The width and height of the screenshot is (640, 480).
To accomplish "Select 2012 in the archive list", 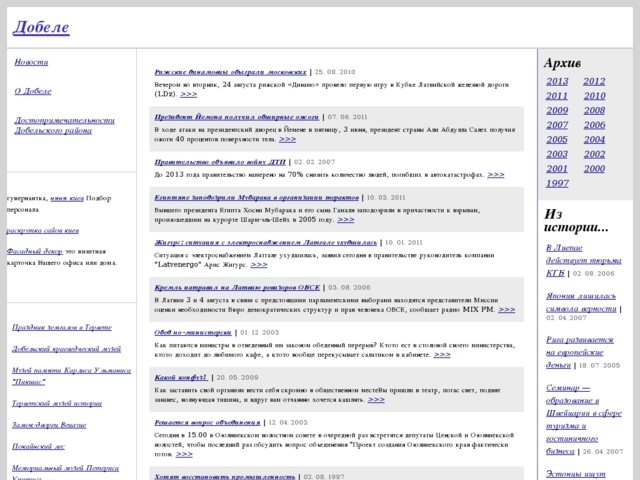I will (594, 82).
